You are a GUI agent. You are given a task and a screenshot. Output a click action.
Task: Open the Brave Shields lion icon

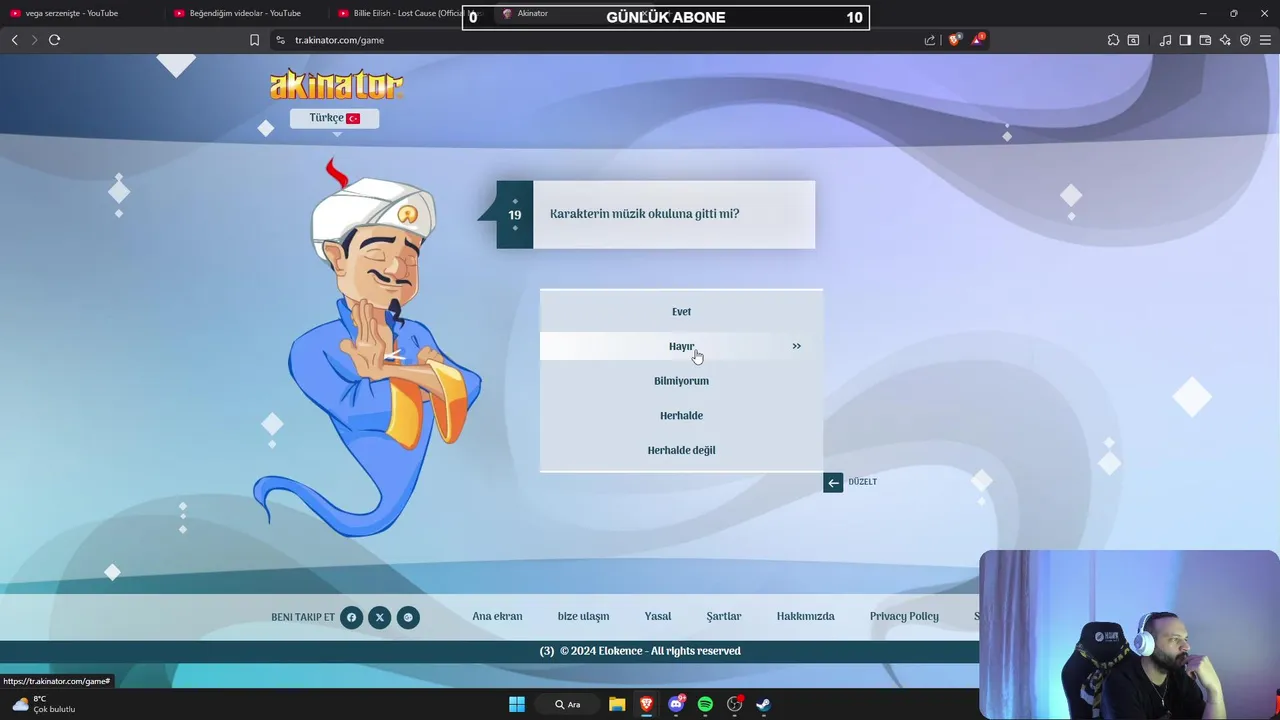(x=955, y=40)
